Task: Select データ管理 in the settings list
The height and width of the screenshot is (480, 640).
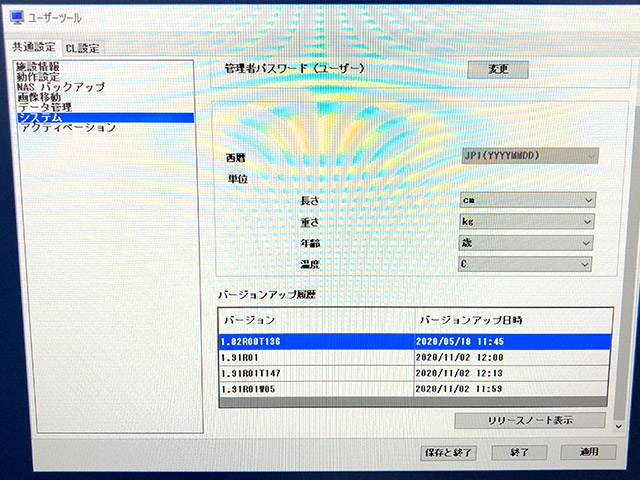Action: [x=45, y=107]
